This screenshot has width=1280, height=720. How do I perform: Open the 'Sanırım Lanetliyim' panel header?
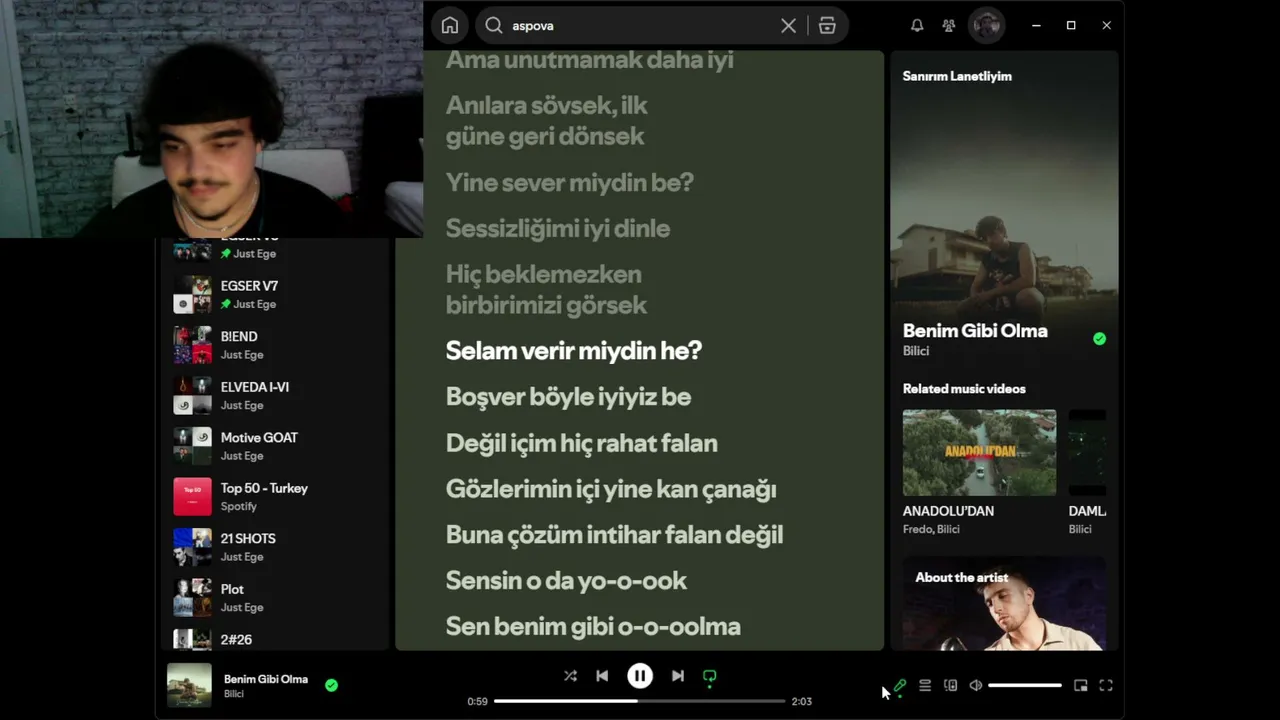pos(957,76)
